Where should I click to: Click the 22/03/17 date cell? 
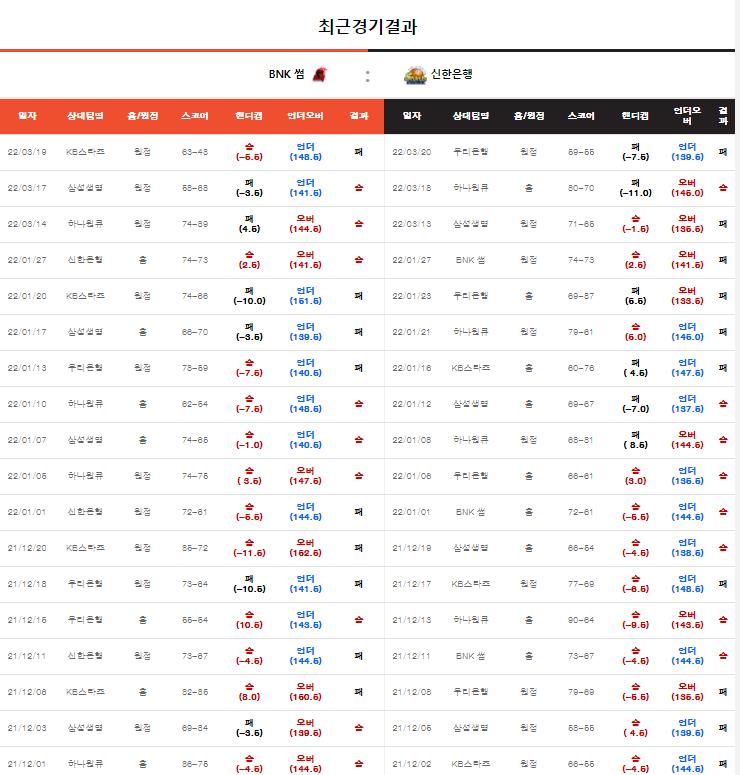[27, 188]
